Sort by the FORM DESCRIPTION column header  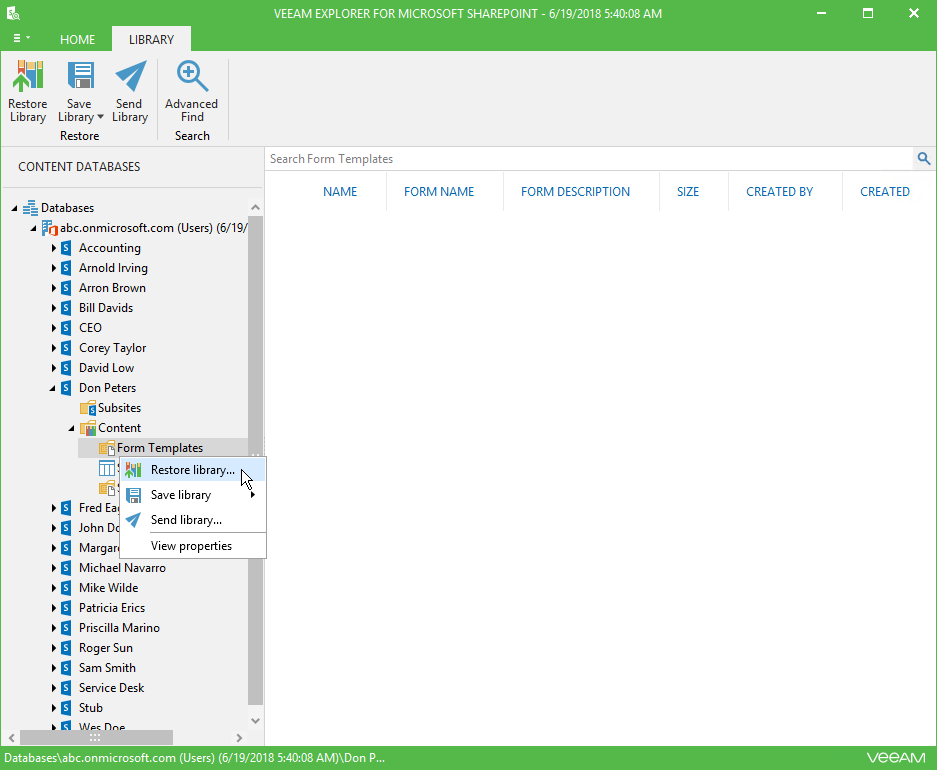click(575, 192)
